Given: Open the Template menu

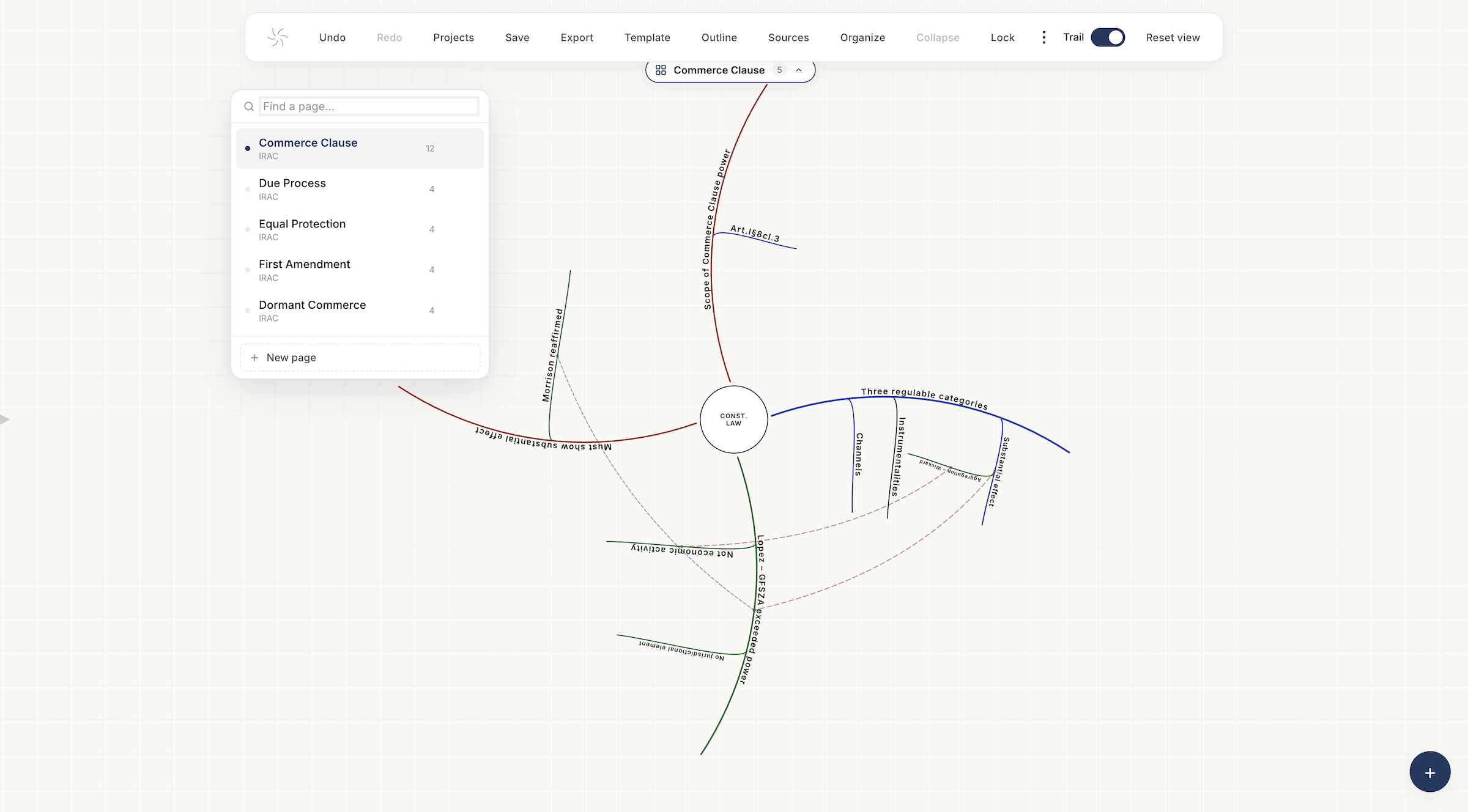Looking at the screenshot, I should pos(647,37).
